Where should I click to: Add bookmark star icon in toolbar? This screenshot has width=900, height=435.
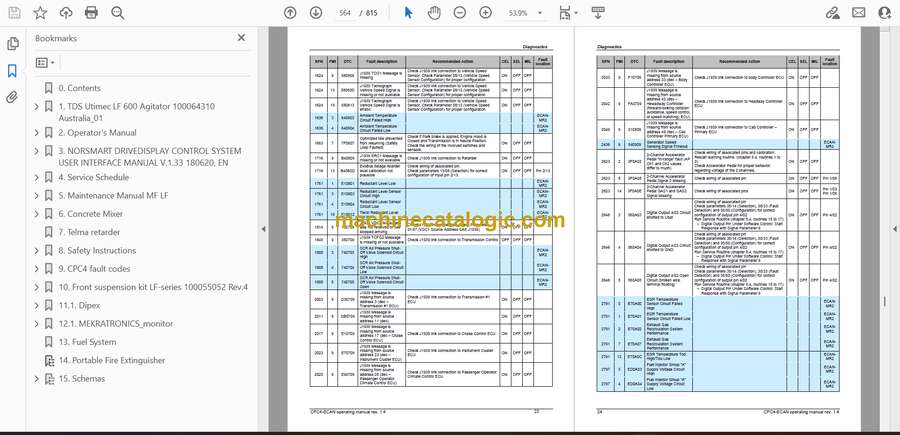click(40, 13)
